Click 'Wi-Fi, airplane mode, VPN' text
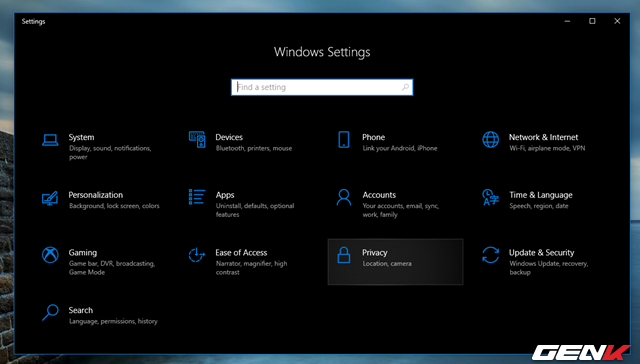The image size is (640, 364). coord(547,148)
